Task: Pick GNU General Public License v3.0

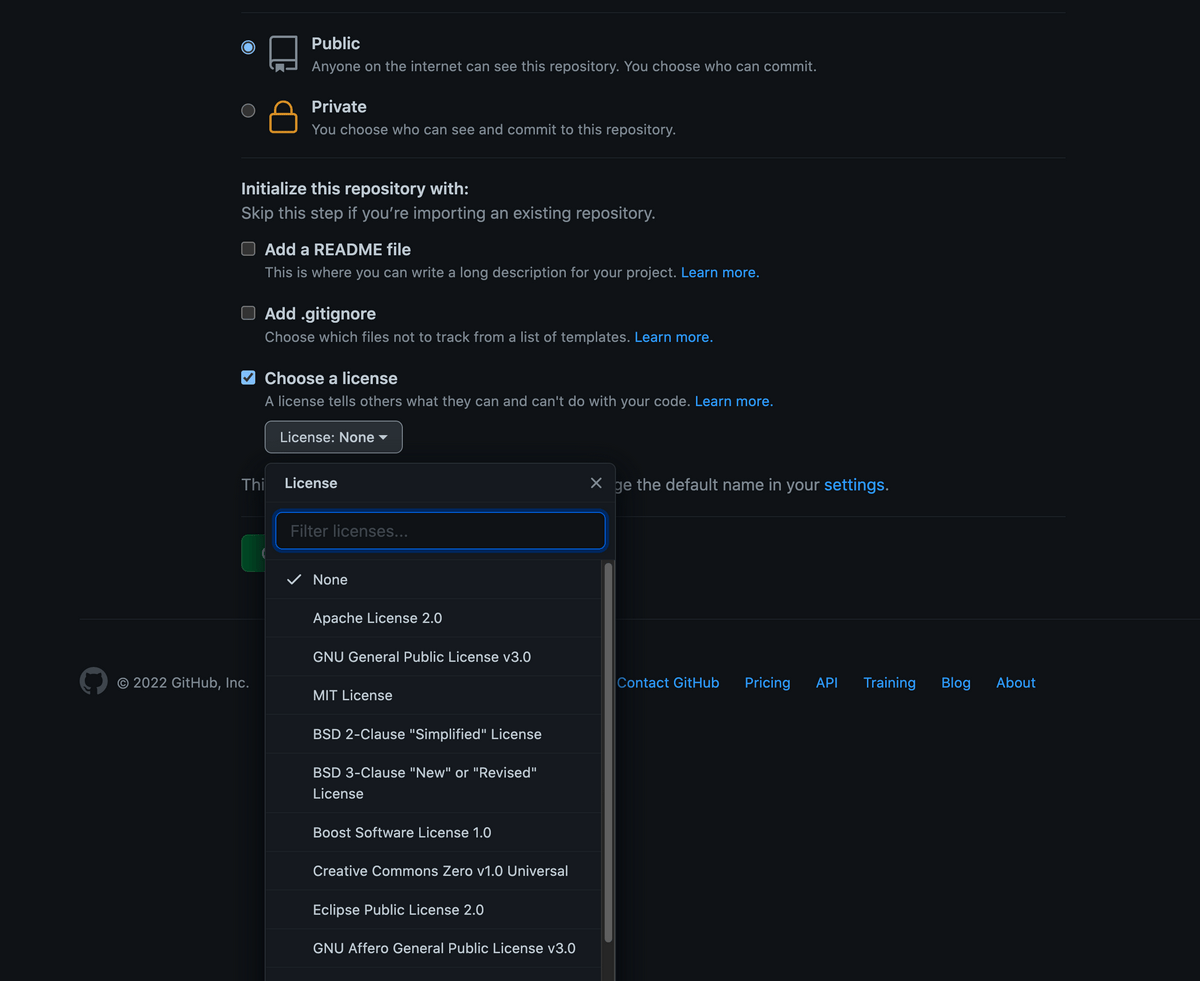Action: (x=421, y=657)
